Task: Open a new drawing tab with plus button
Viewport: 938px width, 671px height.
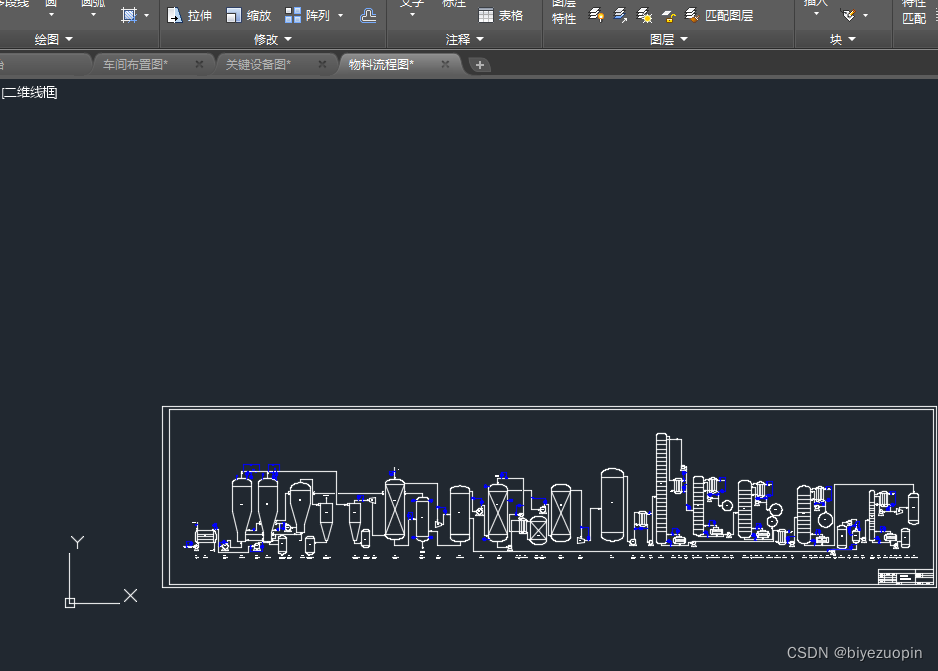Action: click(479, 65)
